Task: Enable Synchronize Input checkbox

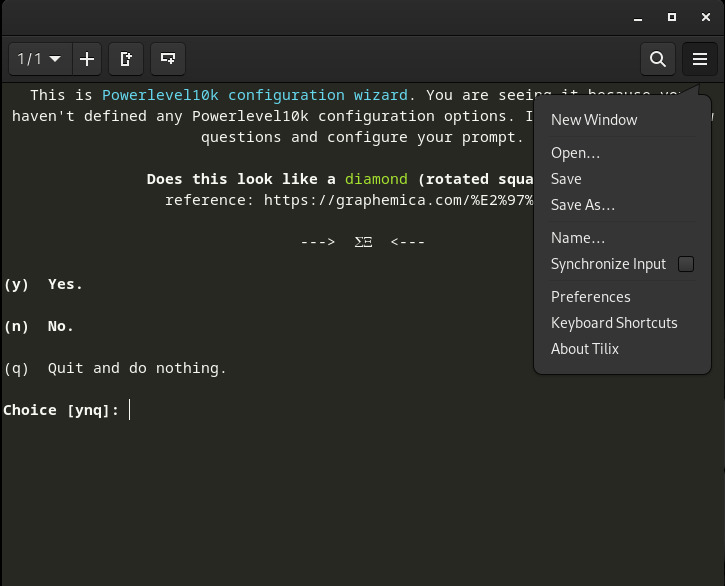Action: [686, 264]
